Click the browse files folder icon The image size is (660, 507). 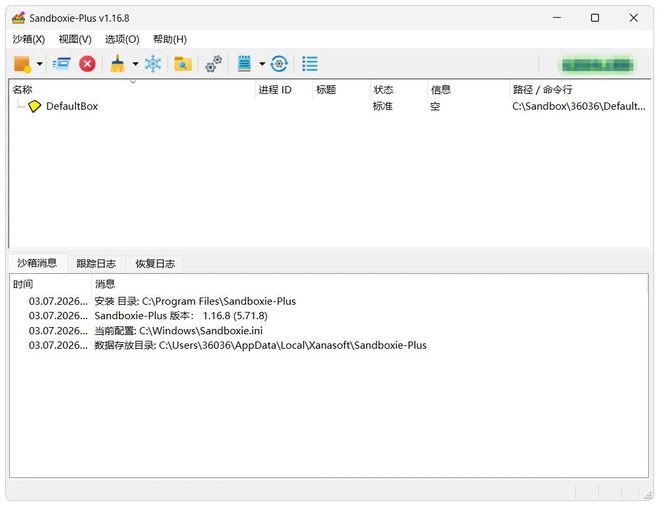[183, 64]
